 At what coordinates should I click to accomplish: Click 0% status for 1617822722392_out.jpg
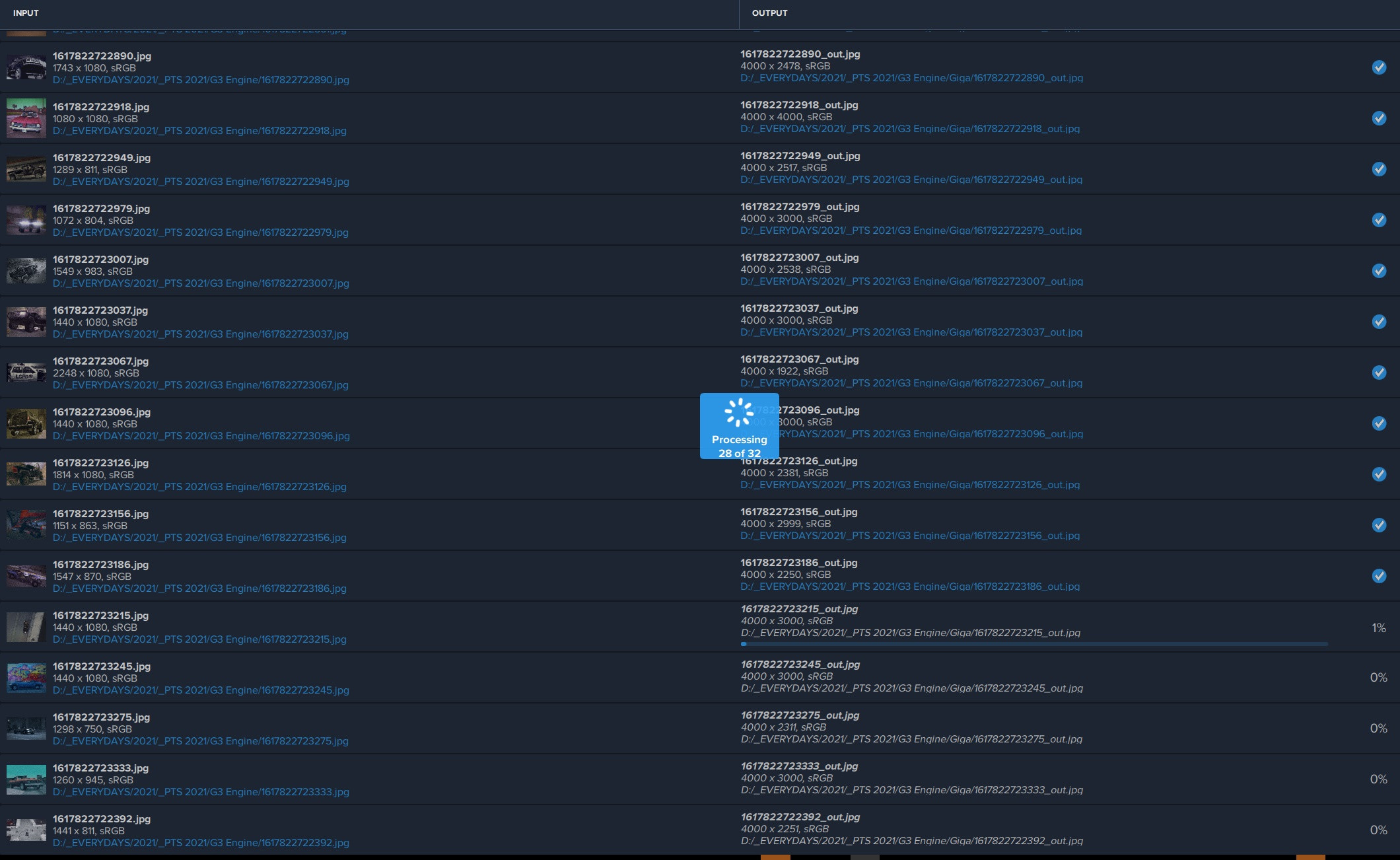[1378, 830]
